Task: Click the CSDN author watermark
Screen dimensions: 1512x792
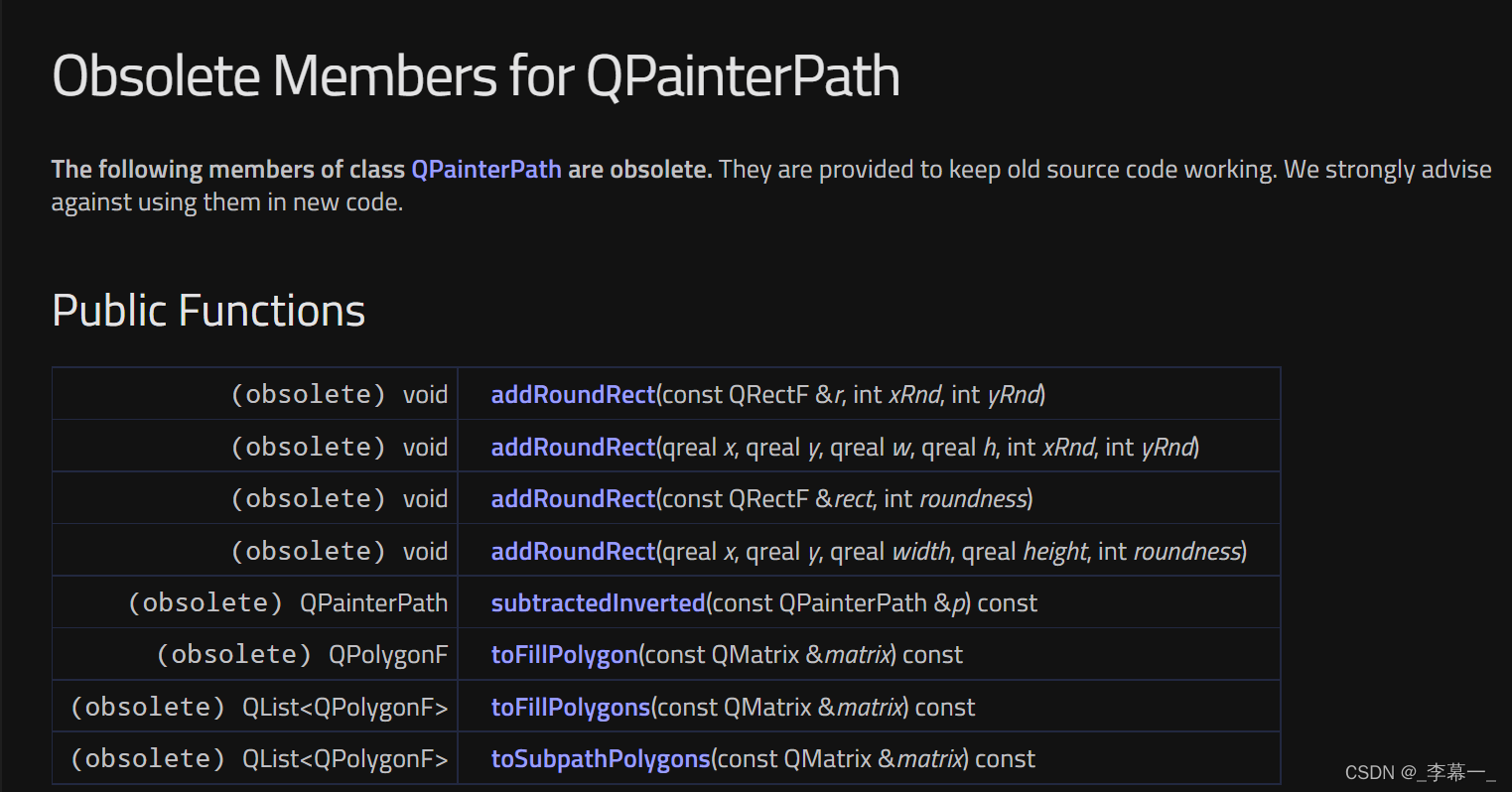Action: pos(1420,772)
